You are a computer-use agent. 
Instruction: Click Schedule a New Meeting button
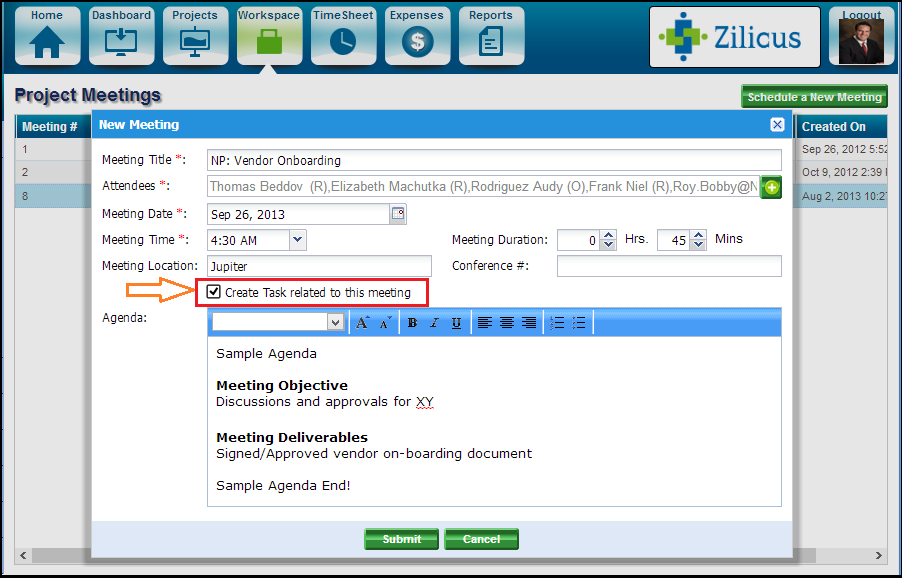click(814, 97)
